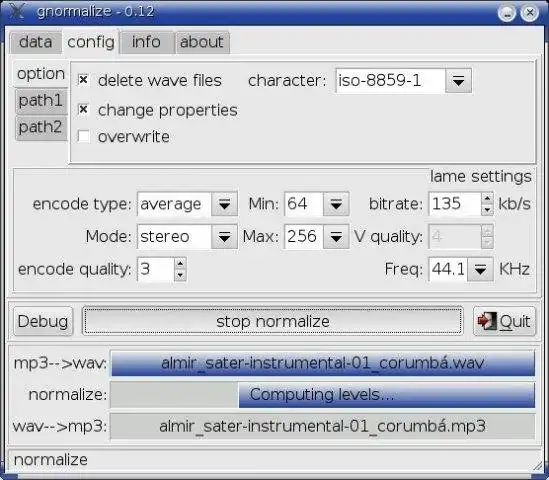This screenshot has width=549, height=480.
Task: Click the Min 64 value field
Action: point(304,204)
